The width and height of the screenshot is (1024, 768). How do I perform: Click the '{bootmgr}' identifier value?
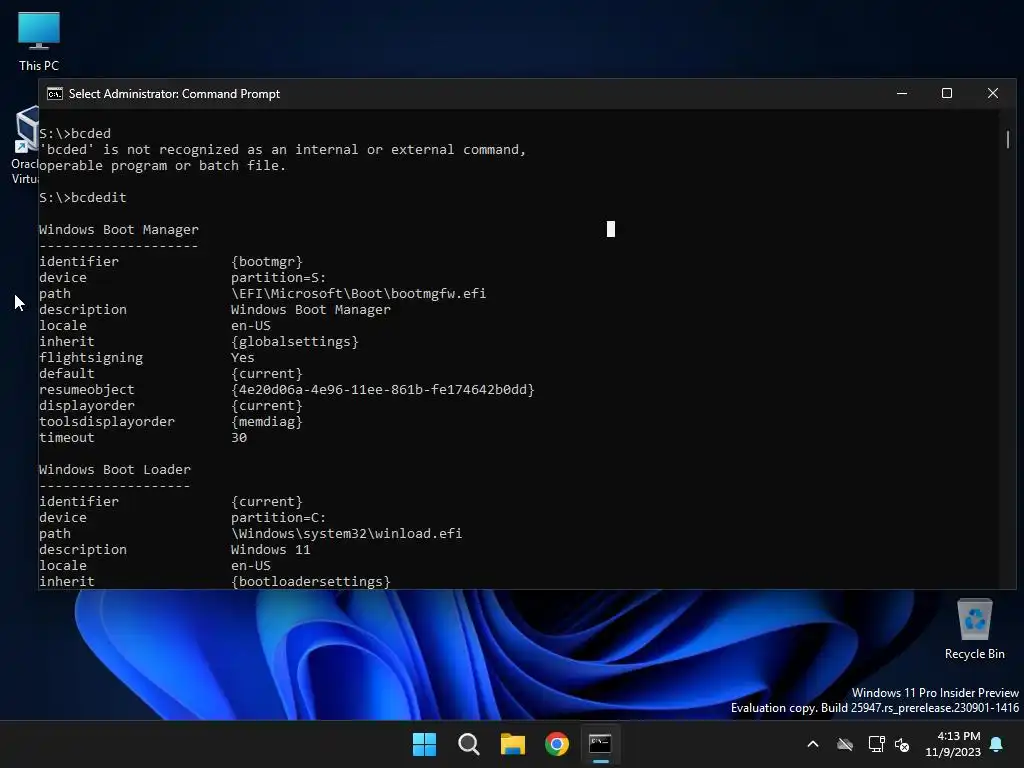[266, 261]
